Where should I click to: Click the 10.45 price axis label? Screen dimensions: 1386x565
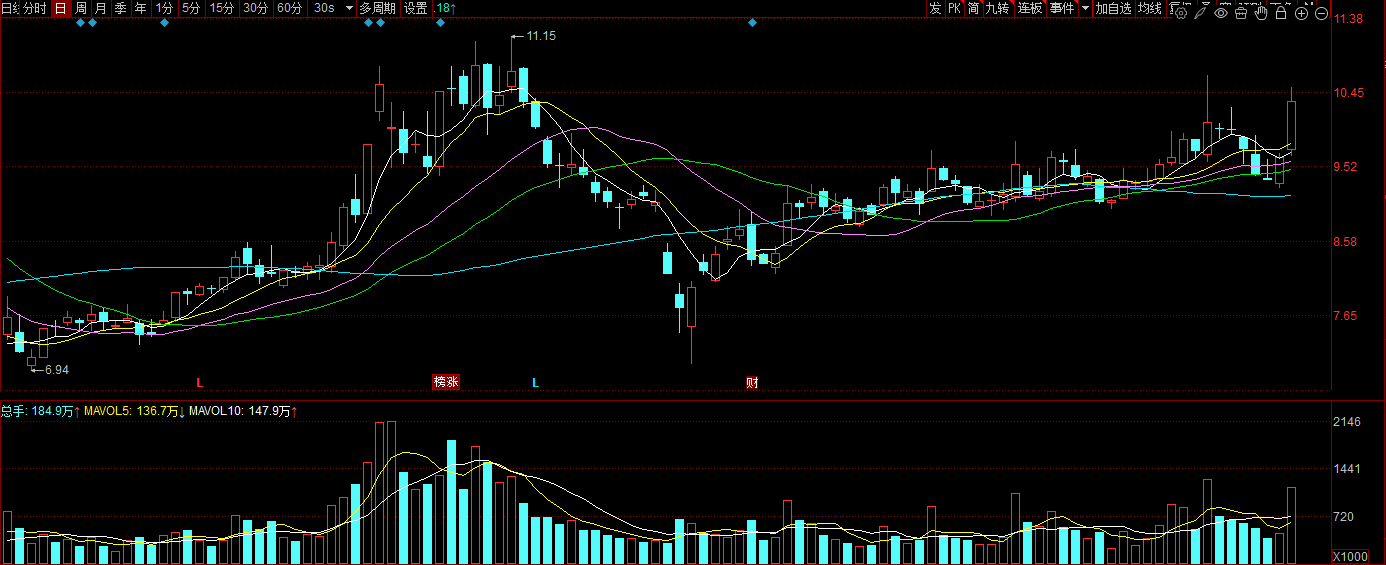(x=1350, y=93)
